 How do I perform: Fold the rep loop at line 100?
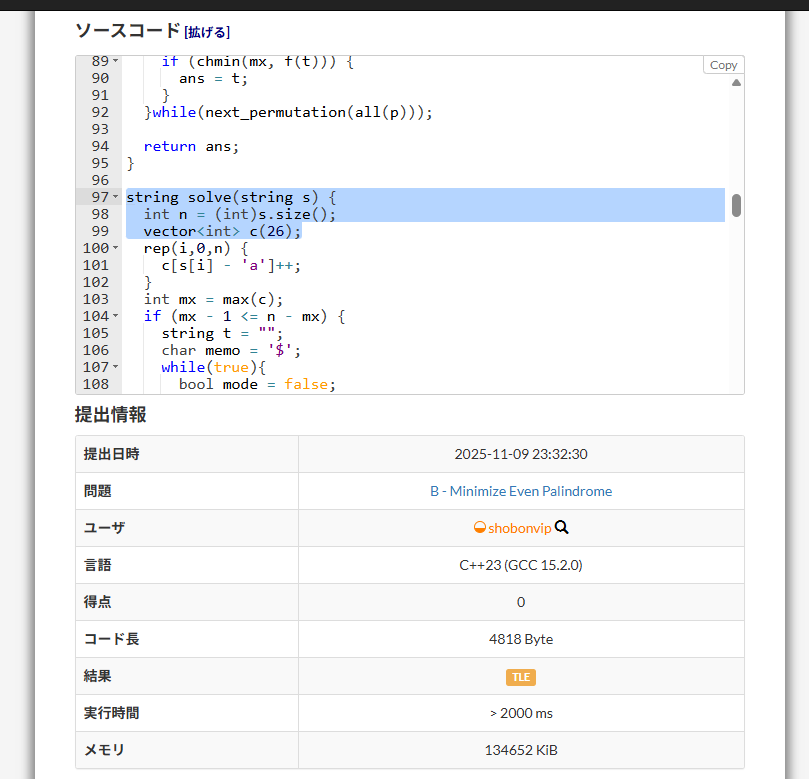click(116, 248)
